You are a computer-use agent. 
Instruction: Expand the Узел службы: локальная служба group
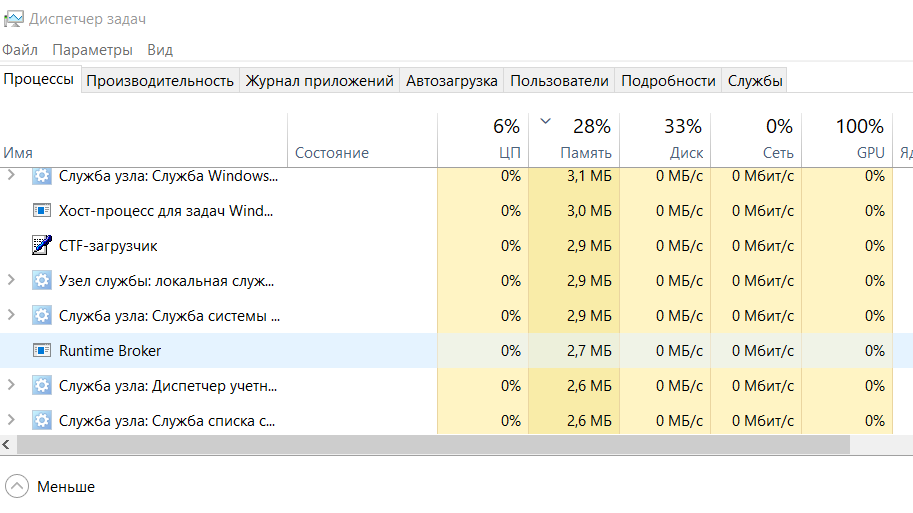(x=12, y=281)
